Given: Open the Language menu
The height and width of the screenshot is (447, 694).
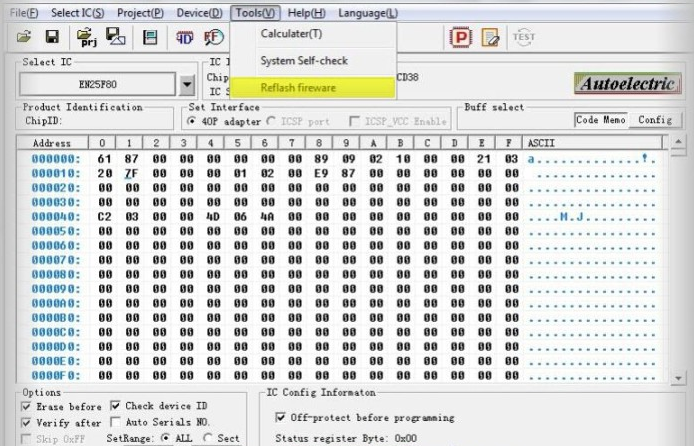Looking at the screenshot, I should pyautogui.click(x=368, y=13).
